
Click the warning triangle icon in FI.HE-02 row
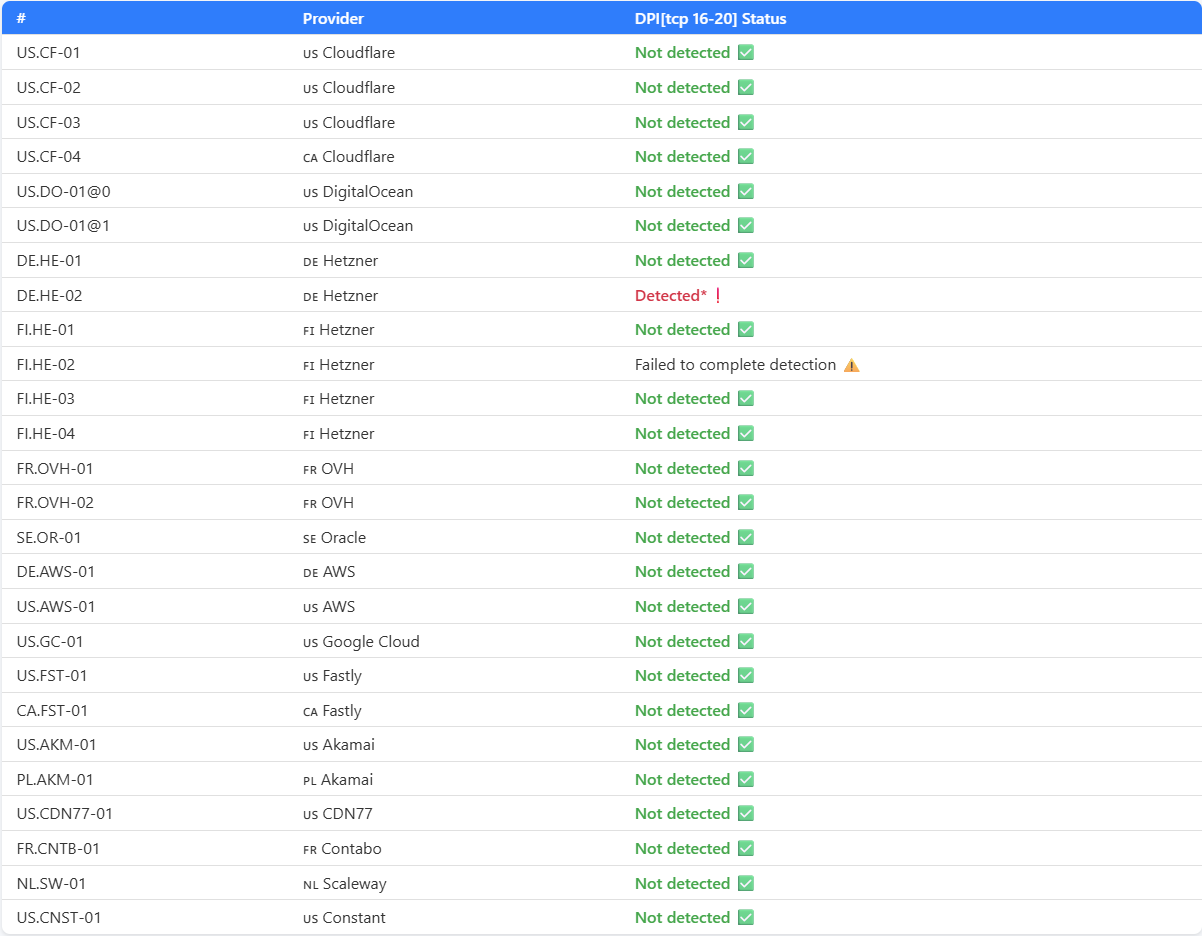point(851,365)
